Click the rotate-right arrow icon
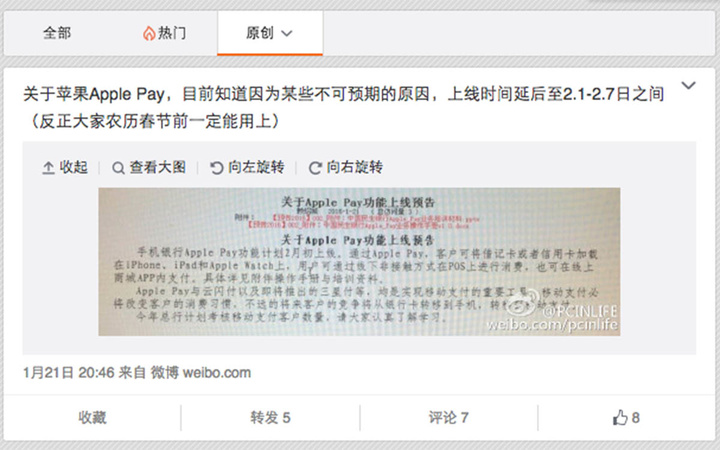Image resolution: width=720 pixels, height=450 pixels. 315,168
